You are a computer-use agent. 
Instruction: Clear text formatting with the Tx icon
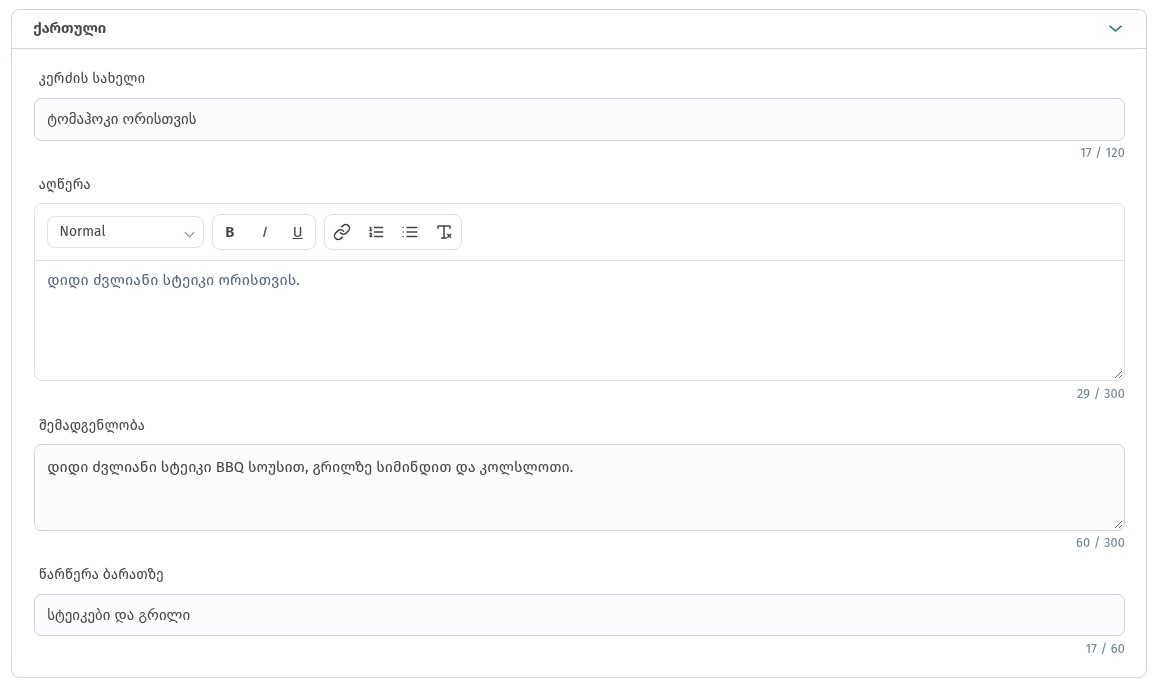point(444,233)
